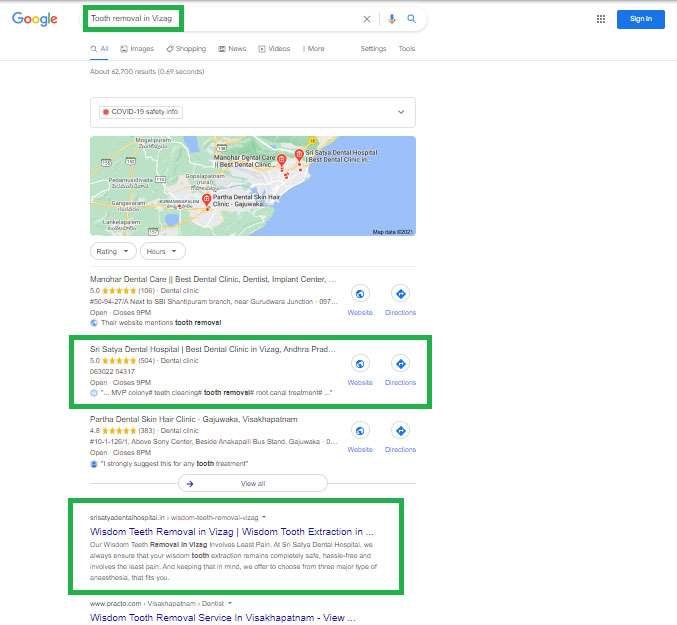Click the srisatyadentalhospital.in breadcrumb URL
The width and height of the screenshot is (677, 625).
click(174, 517)
